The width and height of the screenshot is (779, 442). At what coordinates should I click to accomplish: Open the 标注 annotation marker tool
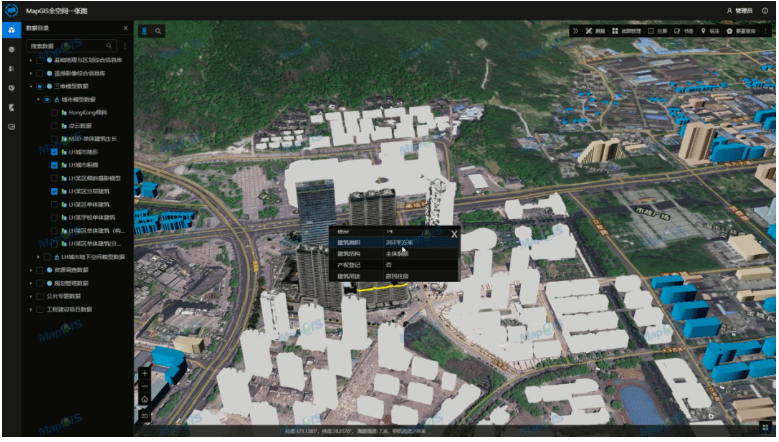click(711, 31)
